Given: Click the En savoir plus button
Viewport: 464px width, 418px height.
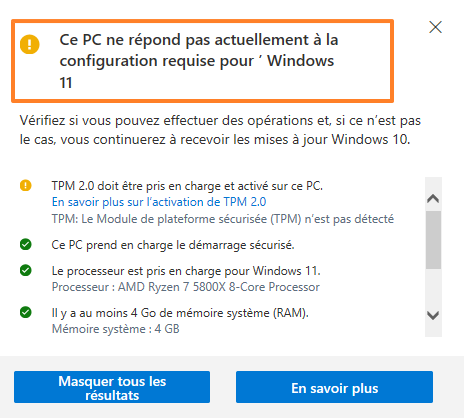Looking at the screenshot, I should click(334, 387).
